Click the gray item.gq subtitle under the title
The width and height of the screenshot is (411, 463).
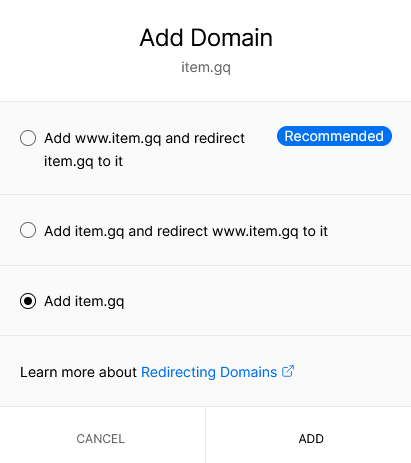206,68
